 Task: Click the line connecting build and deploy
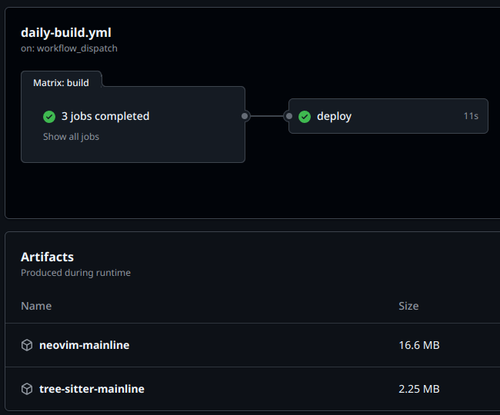tap(267, 116)
